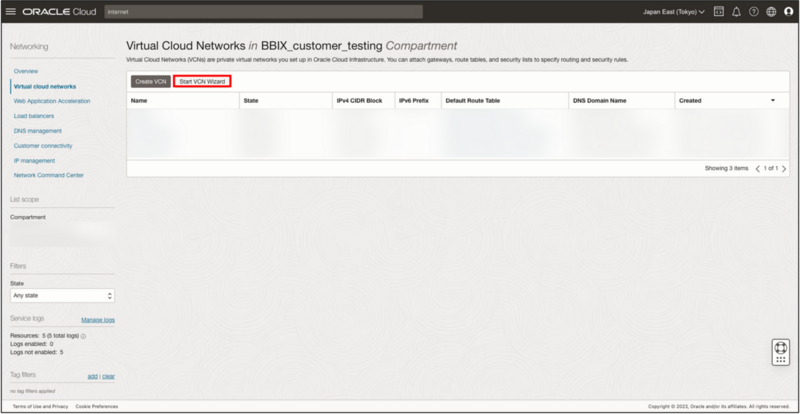Open DNS management in the sidebar
Image resolution: width=800 pixels, height=414 pixels.
(38, 131)
